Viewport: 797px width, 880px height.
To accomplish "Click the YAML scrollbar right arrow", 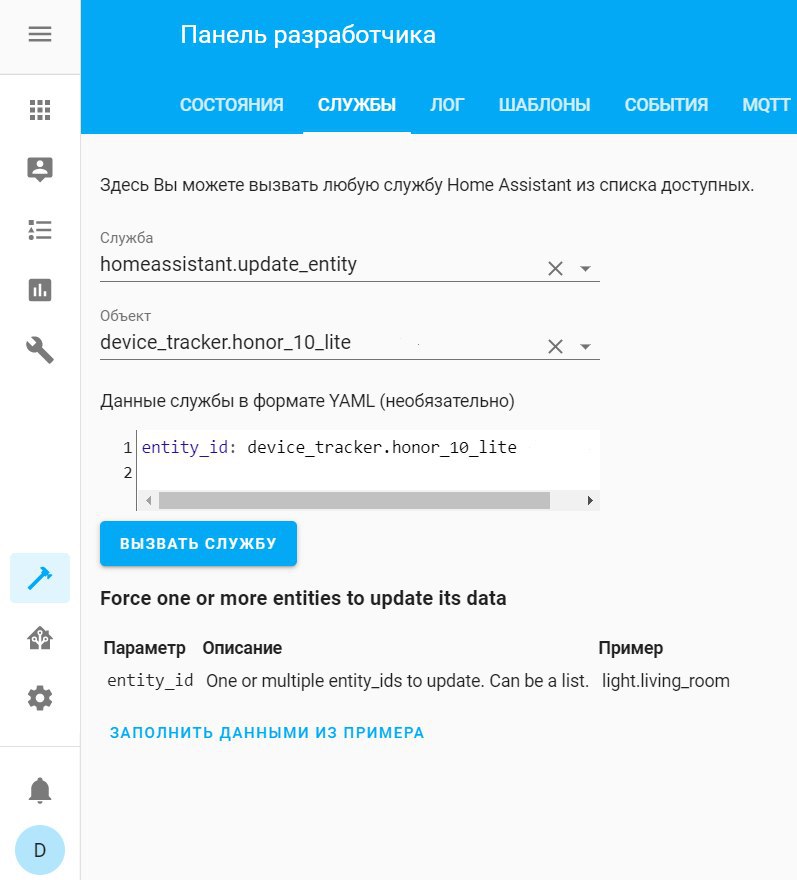I will 590,500.
